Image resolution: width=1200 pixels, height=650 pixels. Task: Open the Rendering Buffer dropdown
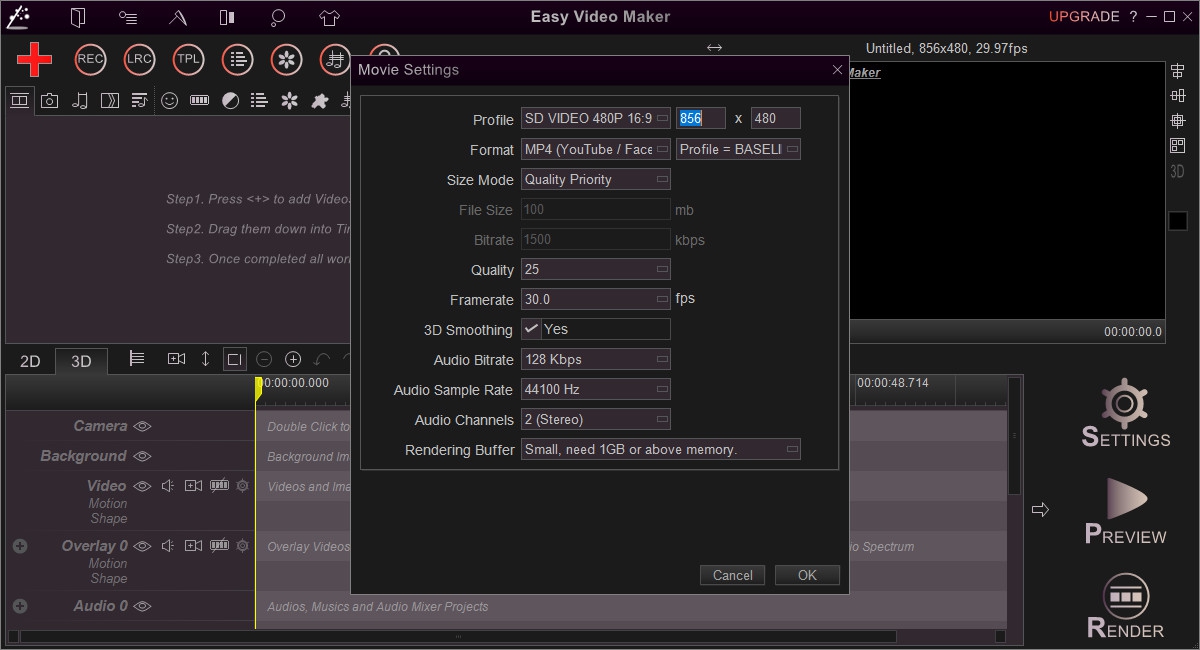point(661,449)
